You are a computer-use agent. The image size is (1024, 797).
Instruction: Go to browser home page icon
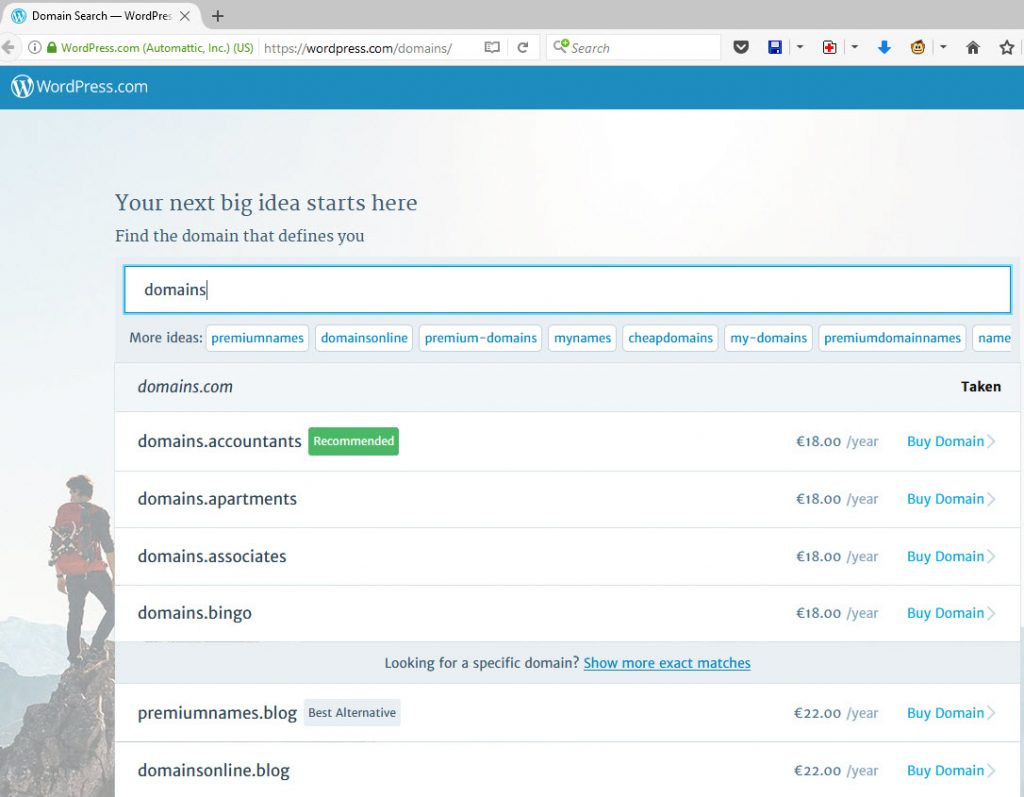[x=973, y=47]
